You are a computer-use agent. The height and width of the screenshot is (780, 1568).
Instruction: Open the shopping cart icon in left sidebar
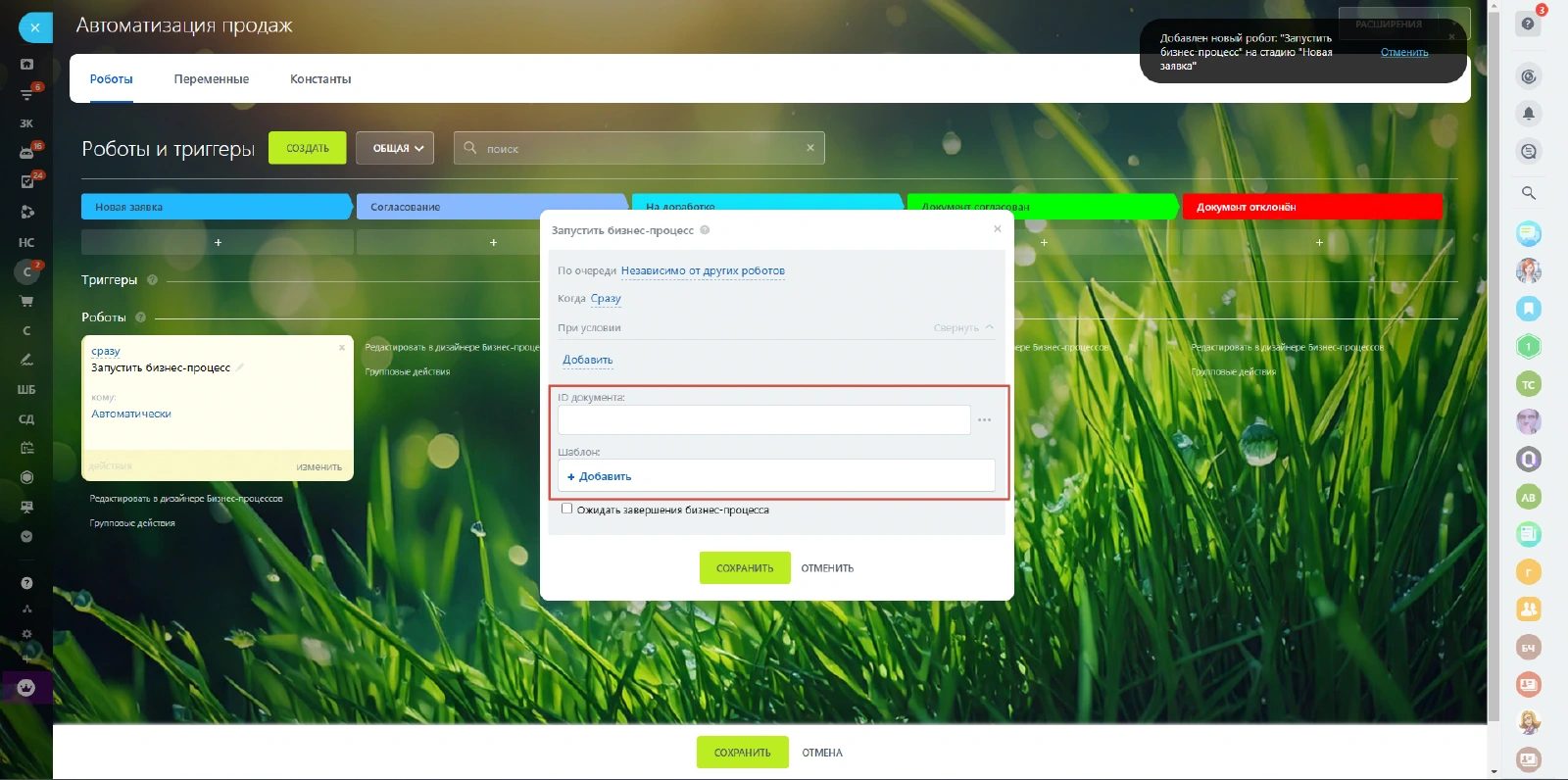26,301
